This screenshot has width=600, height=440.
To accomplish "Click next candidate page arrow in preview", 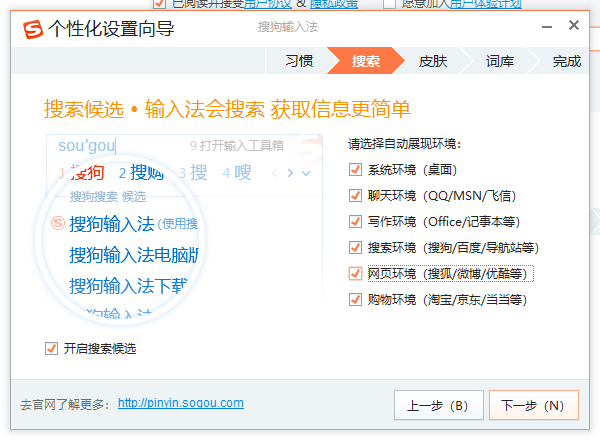I will tap(290, 173).
